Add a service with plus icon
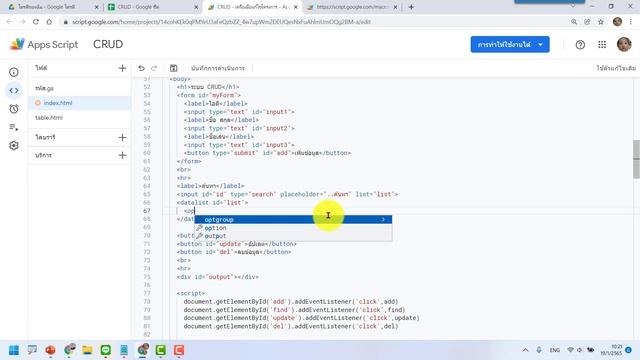This screenshot has width=640, height=360. click(122, 155)
